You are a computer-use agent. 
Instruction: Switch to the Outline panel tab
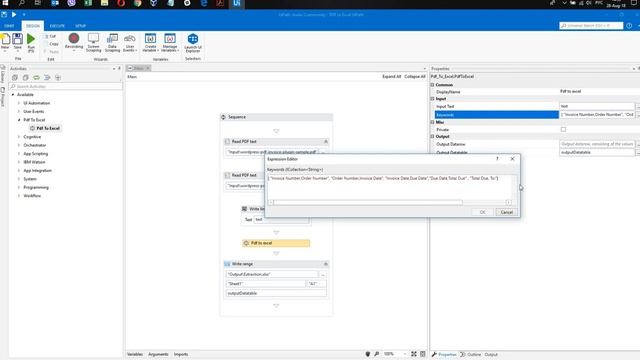(471, 354)
